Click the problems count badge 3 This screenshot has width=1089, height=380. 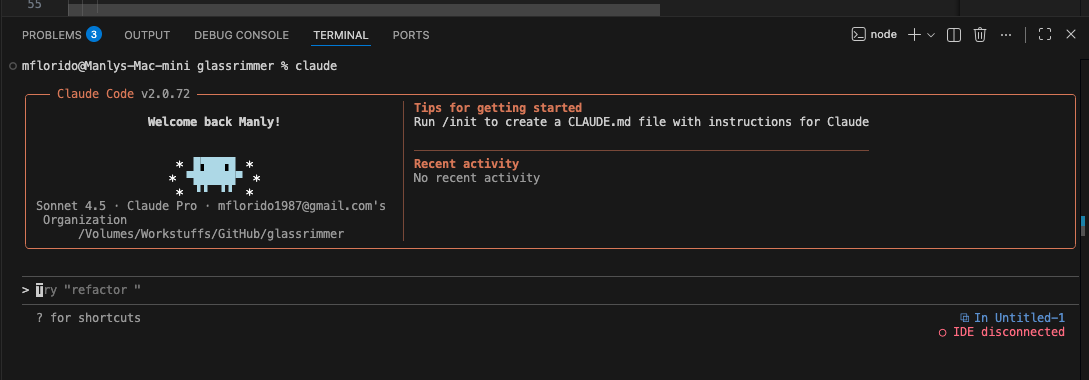(x=94, y=34)
